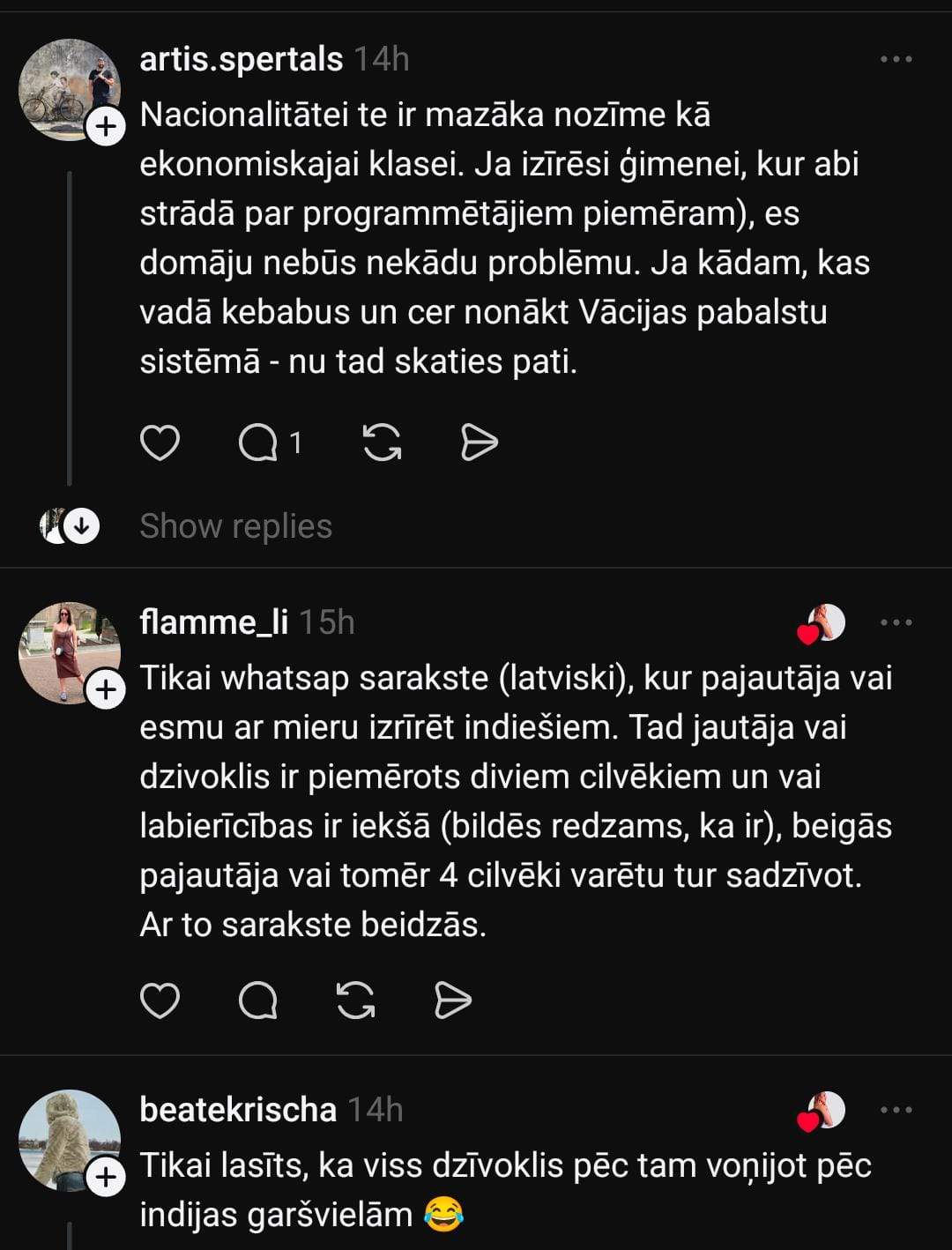Follow artis.spertals via plus badge
952x1250 pixels.
(106, 128)
